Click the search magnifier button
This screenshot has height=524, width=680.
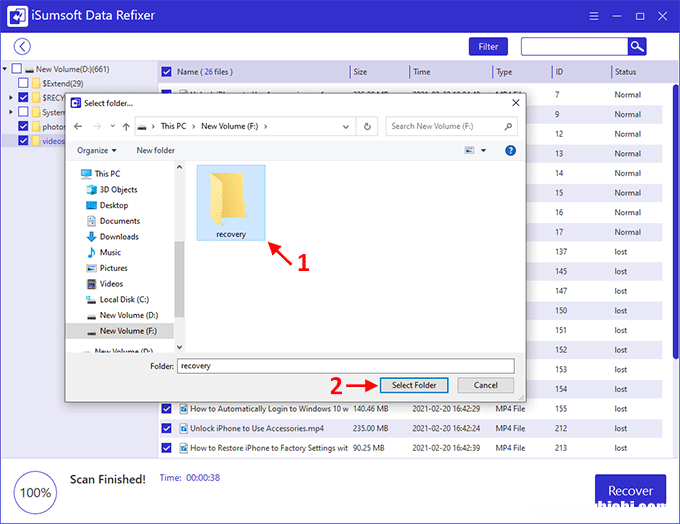pyautogui.click(x=637, y=46)
